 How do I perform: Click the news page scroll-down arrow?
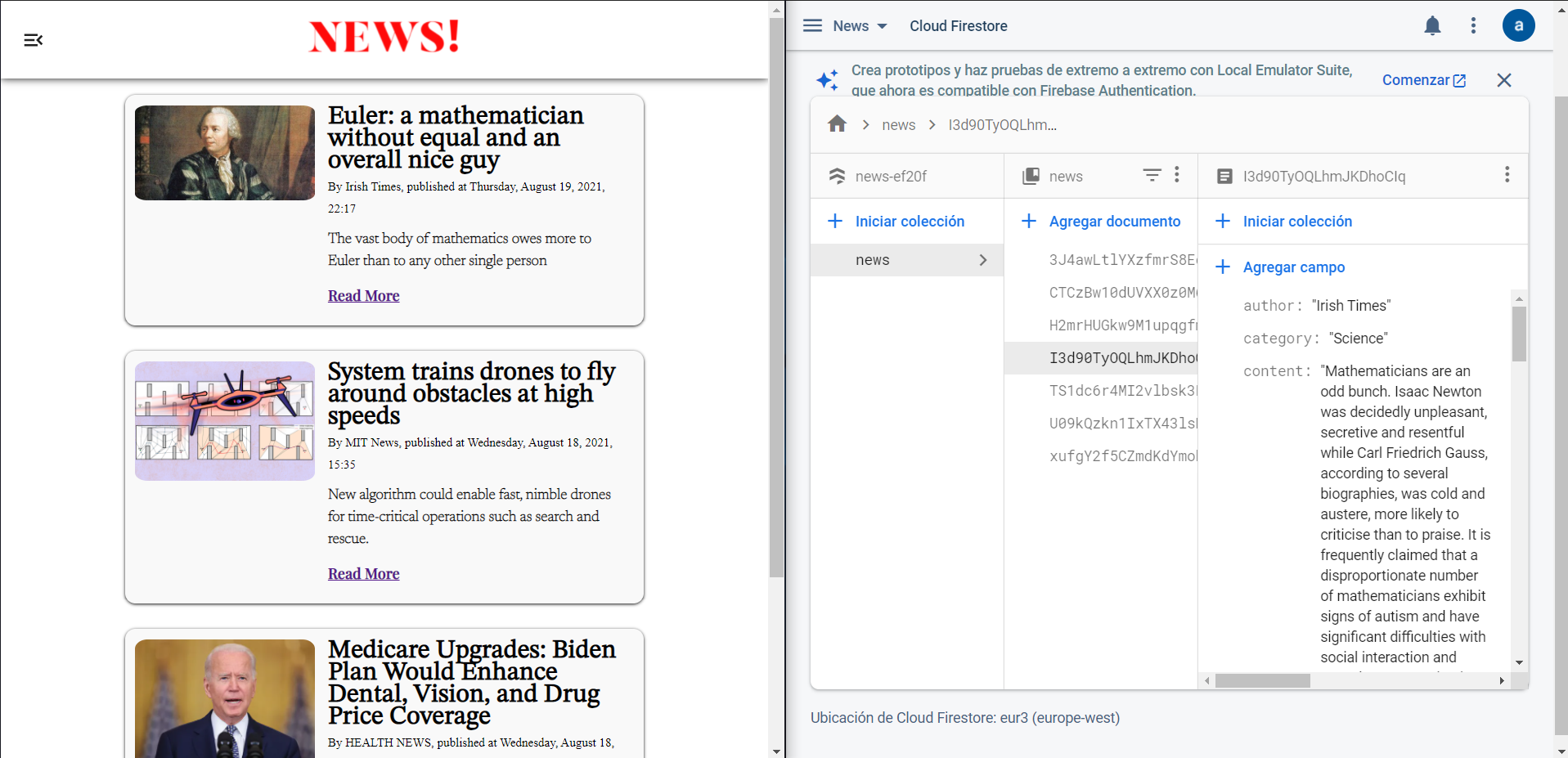pyautogui.click(x=776, y=751)
